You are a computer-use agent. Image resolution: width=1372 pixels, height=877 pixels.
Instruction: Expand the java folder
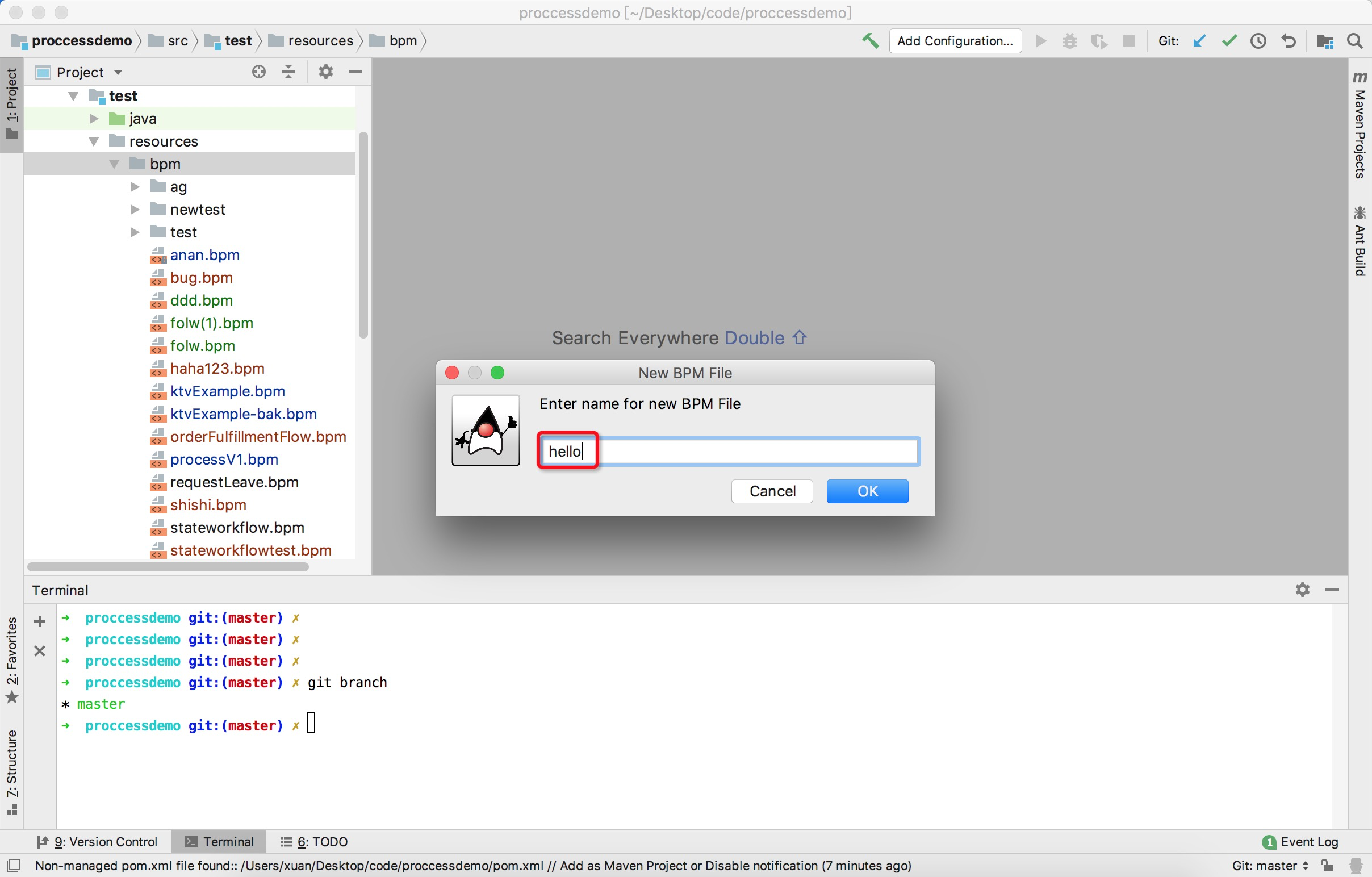[94, 119]
